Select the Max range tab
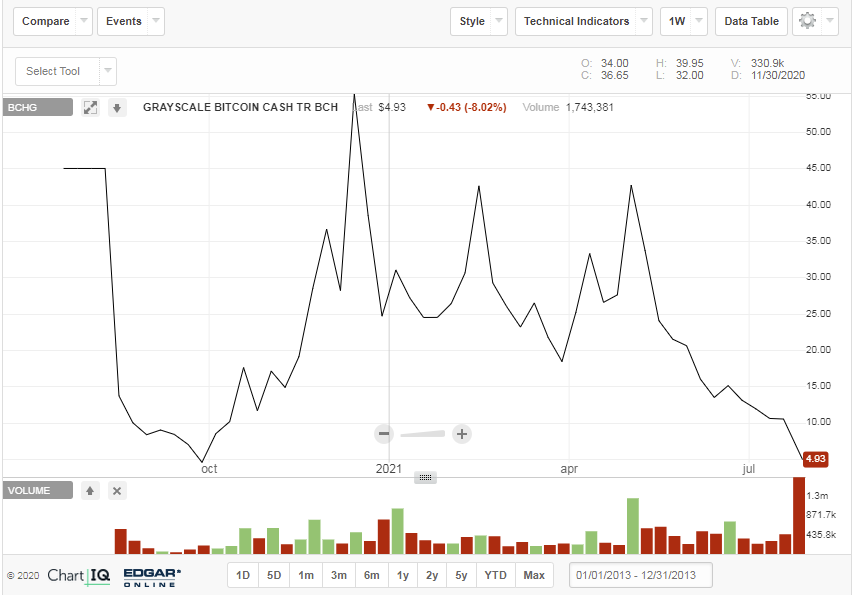This screenshot has width=852, height=595. [534, 575]
